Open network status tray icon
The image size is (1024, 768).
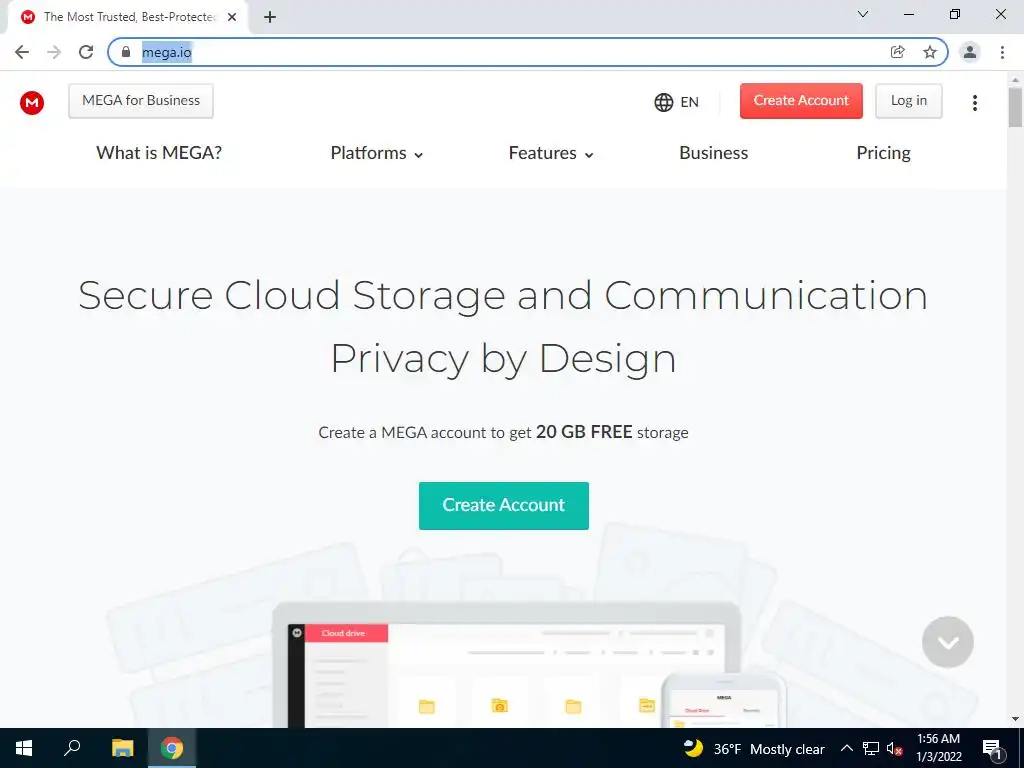pyautogui.click(x=871, y=748)
